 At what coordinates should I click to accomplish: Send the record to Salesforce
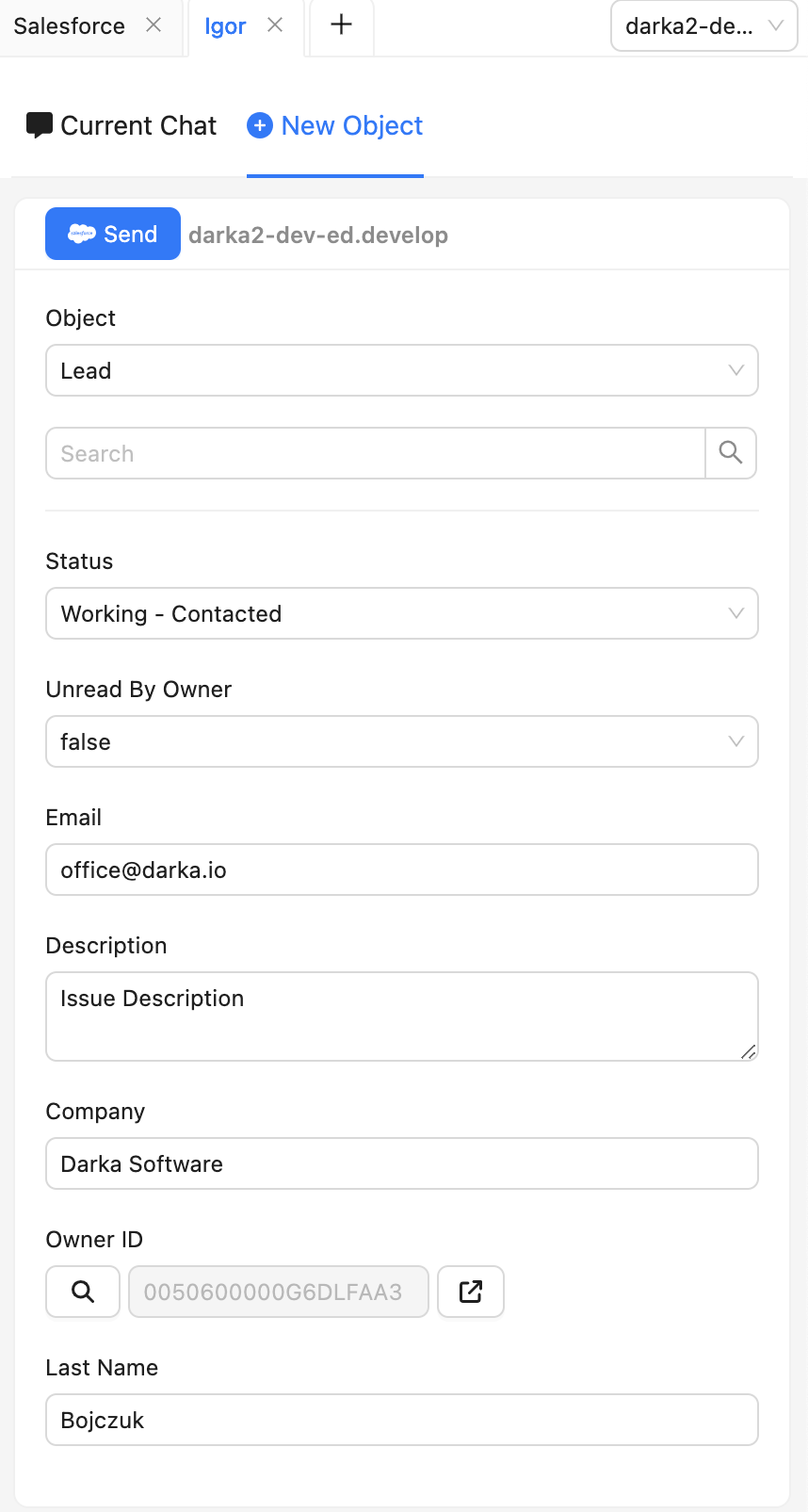113,234
